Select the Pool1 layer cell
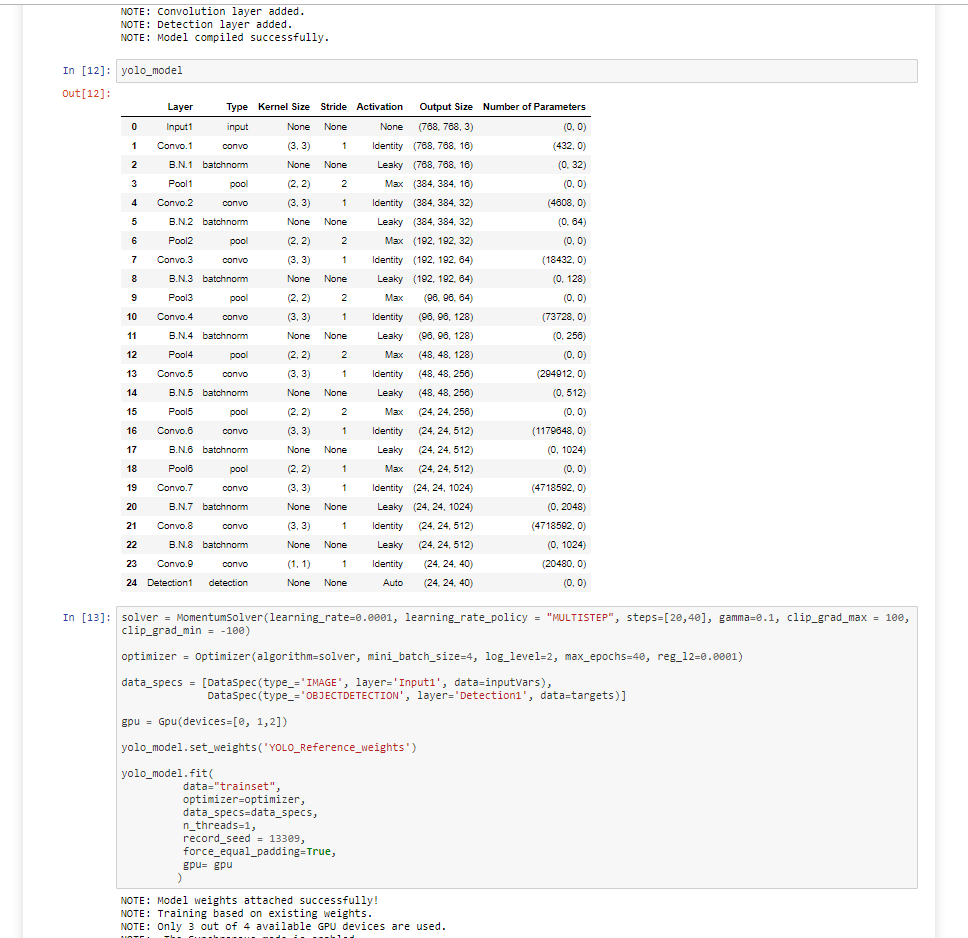 pyautogui.click(x=180, y=184)
